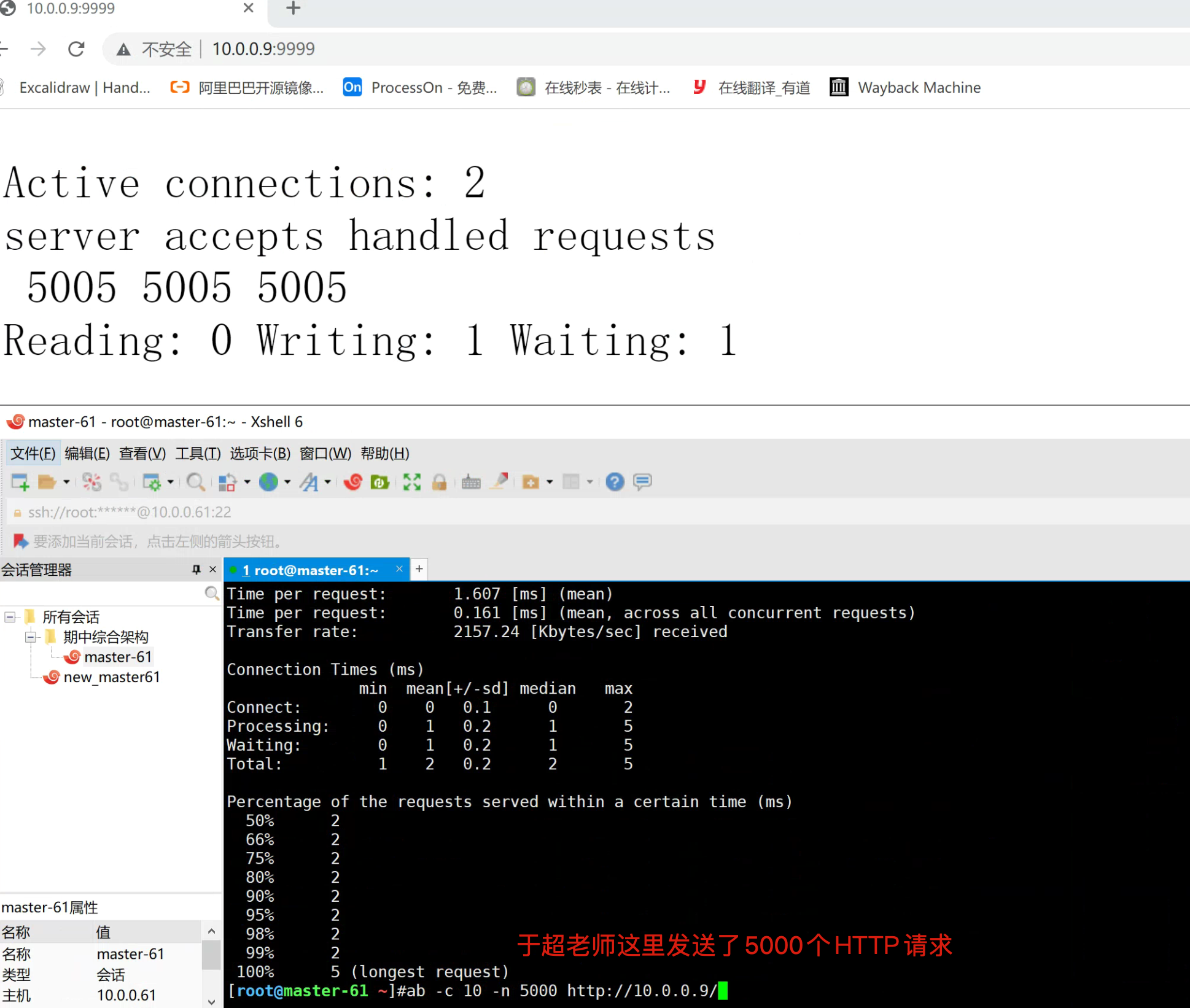The width and height of the screenshot is (1190, 1008).
Task: Pin the session manager panel
Action: pyautogui.click(x=196, y=570)
